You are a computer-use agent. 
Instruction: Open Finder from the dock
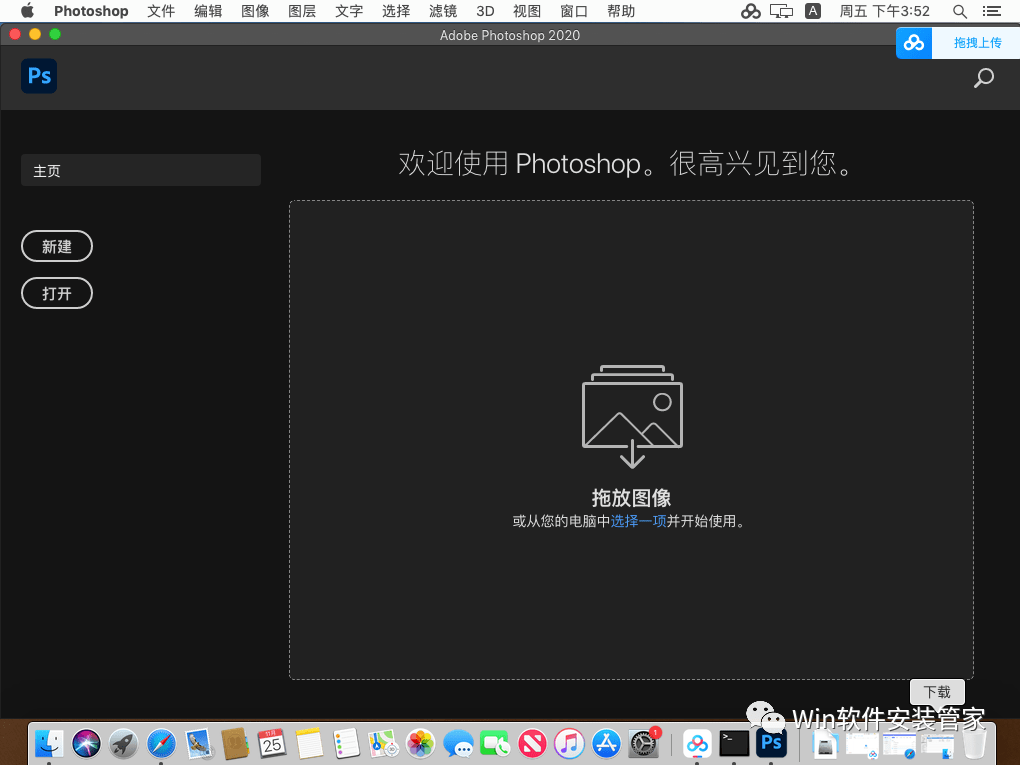click(49, 744)
